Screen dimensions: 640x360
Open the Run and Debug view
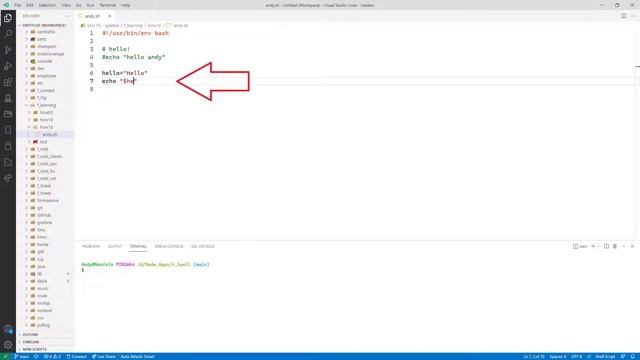[8, 66]
